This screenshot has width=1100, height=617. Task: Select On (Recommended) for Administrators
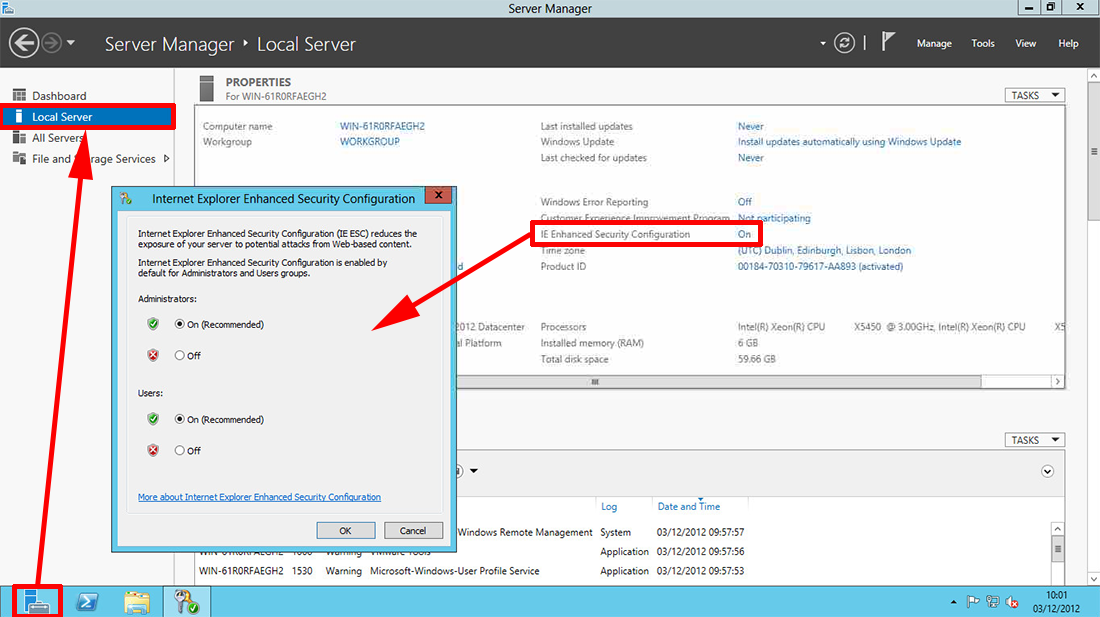180,324
